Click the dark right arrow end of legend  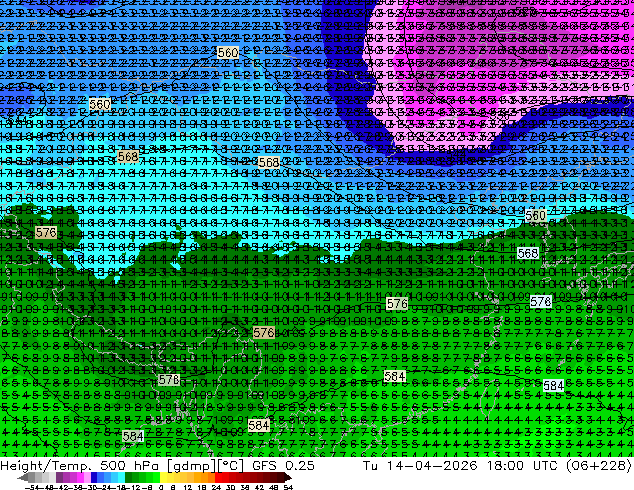click(288, 478)
